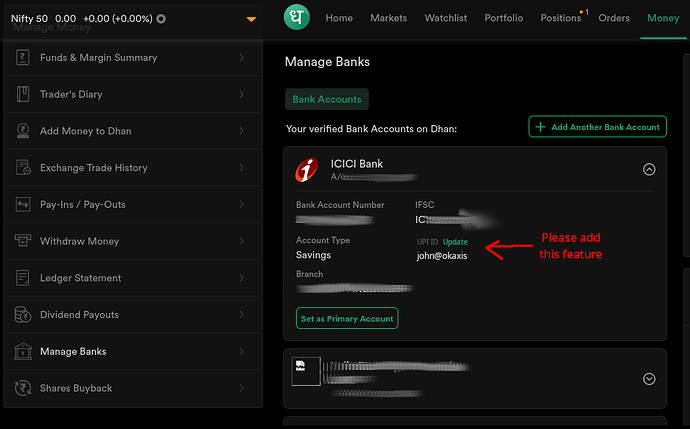Viewport: 690px width, 429px height.
Task: Open the Money tab
Action: pos(663,18)
